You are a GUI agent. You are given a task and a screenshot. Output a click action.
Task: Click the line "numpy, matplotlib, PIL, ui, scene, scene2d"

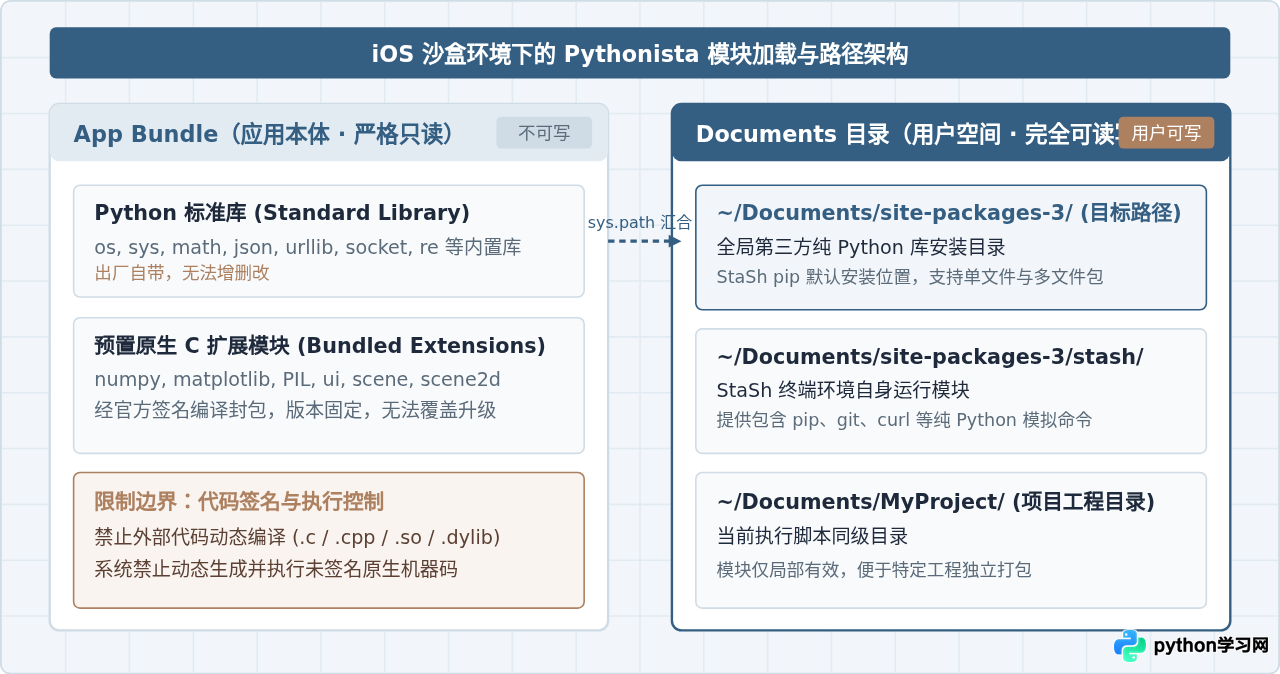[297, 380]
